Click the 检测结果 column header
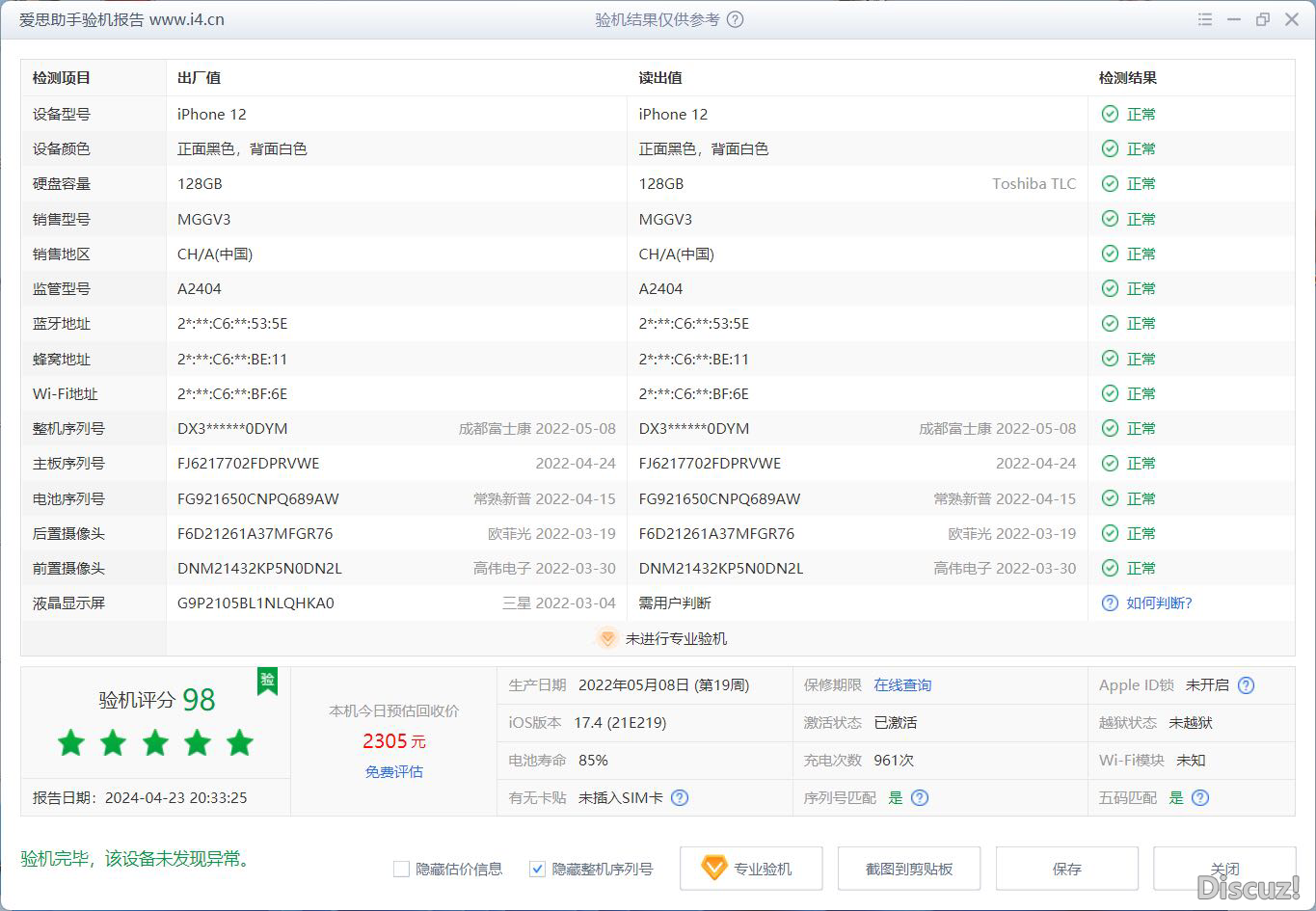Image resolution: width=1316 pixels, height=911 pixels. click(x=1128, y=78)
